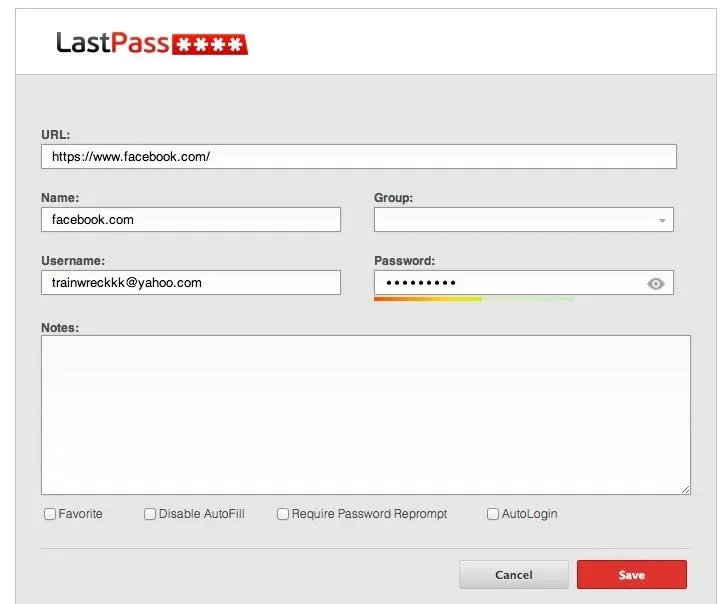The image size is (726, 604).
Task: Click the "Name:" label
Action: 60,198
